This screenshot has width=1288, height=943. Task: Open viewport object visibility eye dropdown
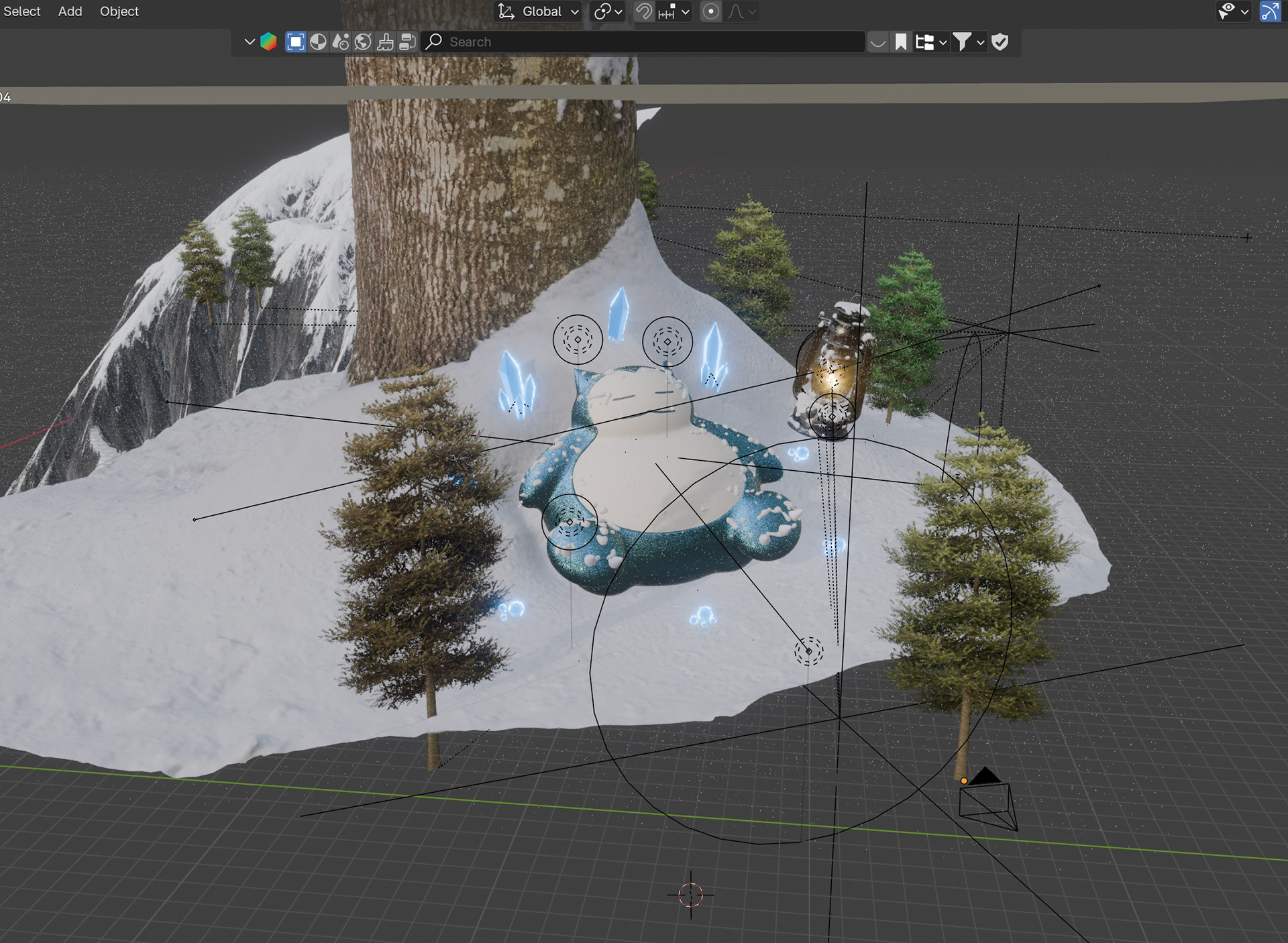point(1233,11)
